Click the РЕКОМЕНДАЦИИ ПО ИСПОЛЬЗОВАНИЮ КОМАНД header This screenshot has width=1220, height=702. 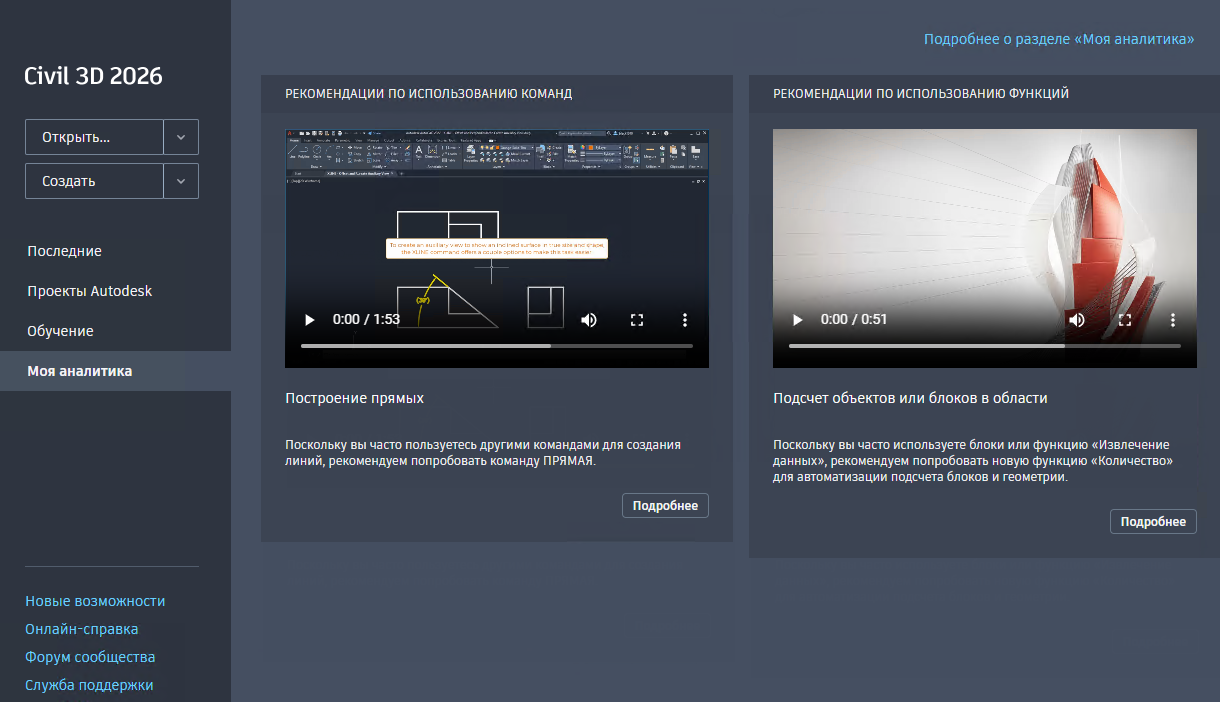tap(429, 93)
